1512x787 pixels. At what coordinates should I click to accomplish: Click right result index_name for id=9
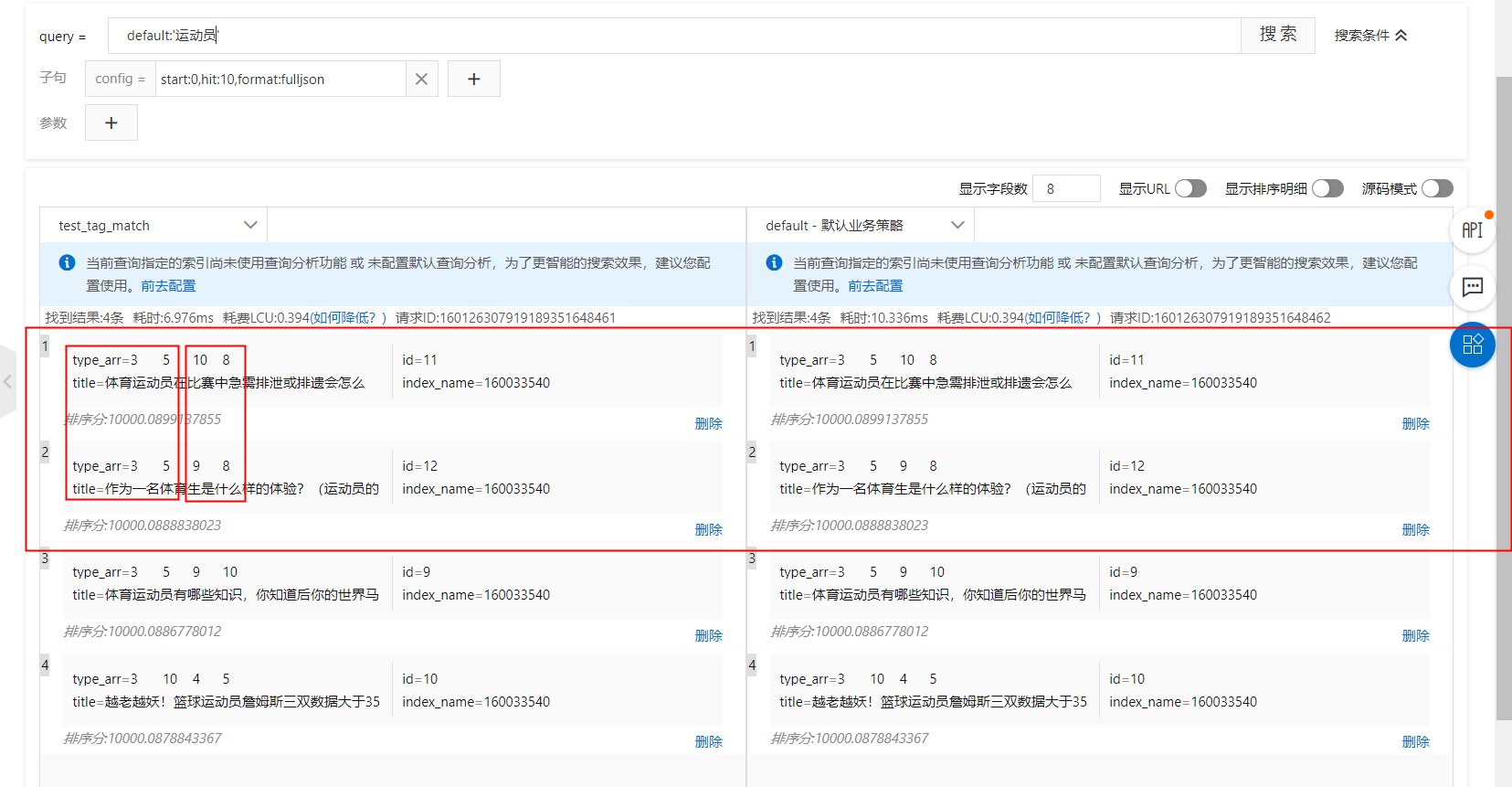point(1183,595)
